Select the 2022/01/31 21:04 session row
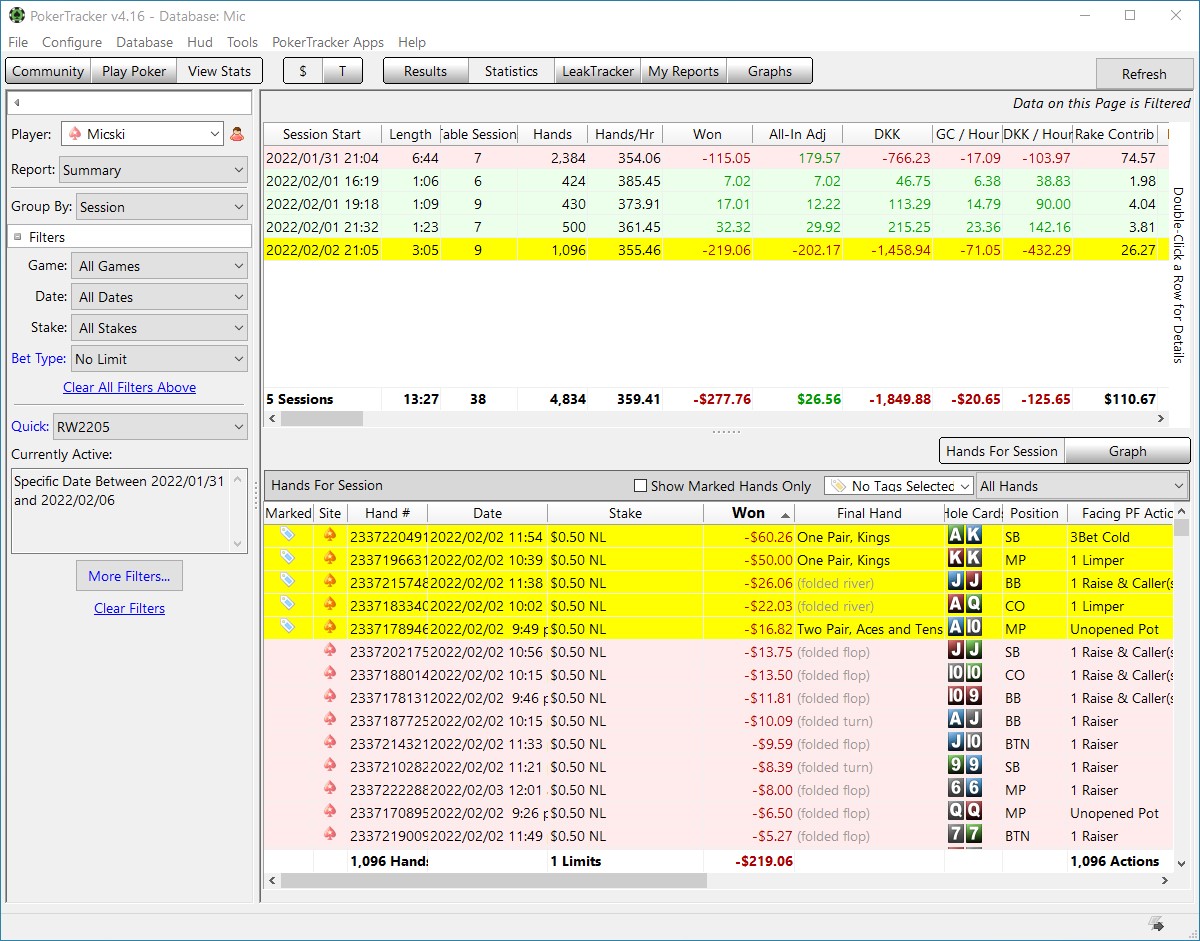This screenshot has width=1200, height=941. [715, 158]
